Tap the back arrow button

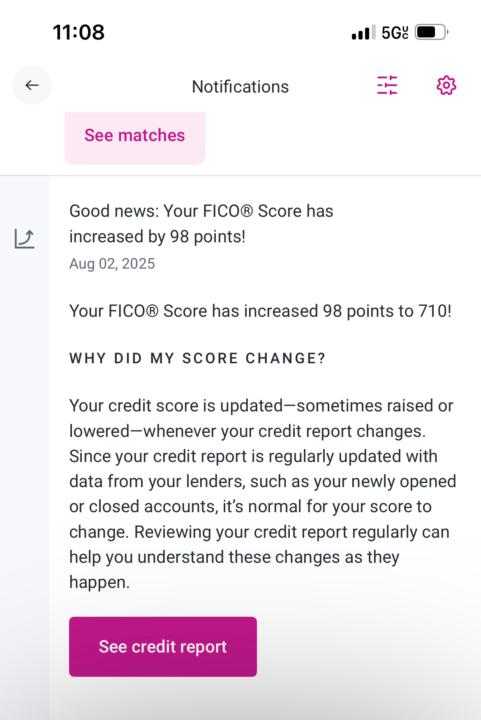click(32, 85)
